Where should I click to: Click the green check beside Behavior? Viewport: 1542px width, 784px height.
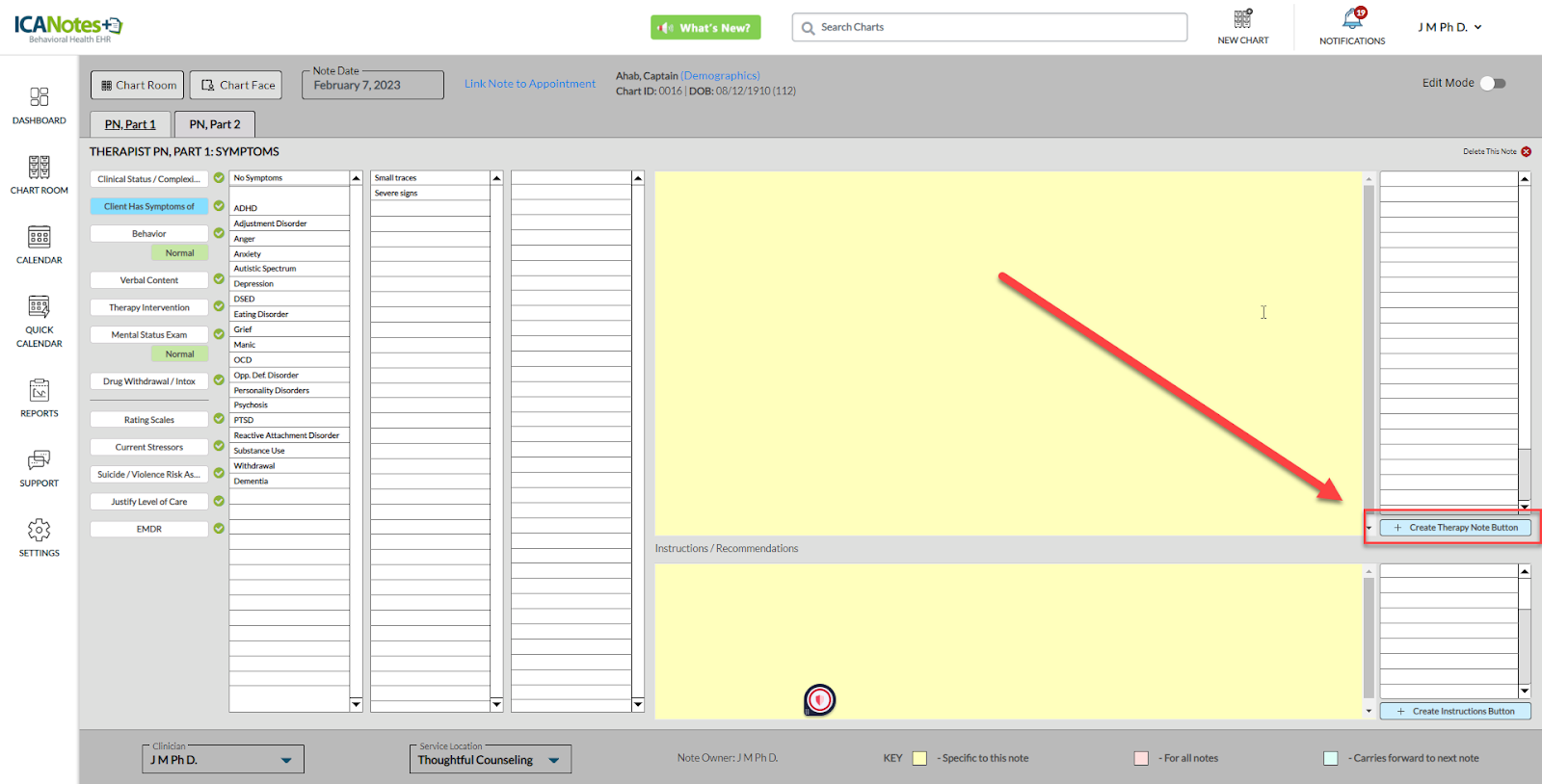(x=219, y=233)
